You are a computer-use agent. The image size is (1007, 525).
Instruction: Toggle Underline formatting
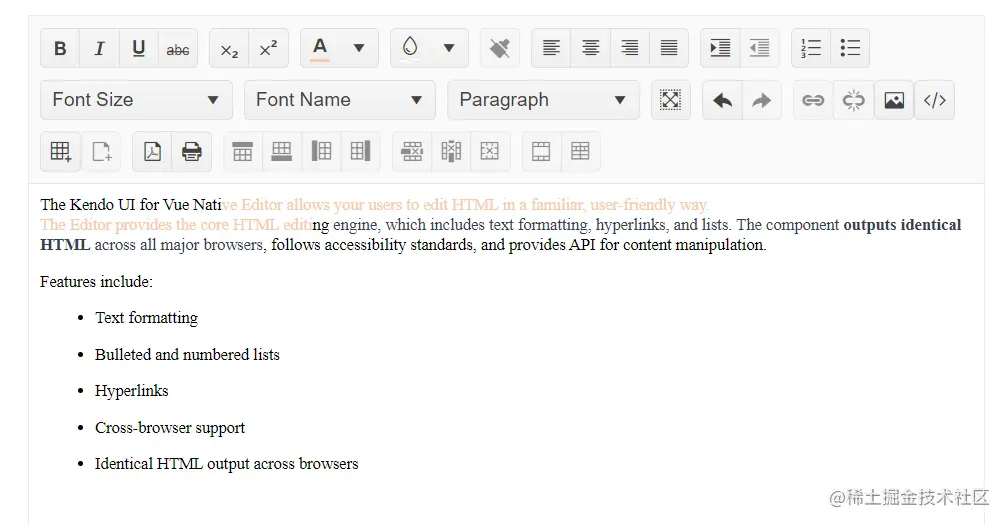tap(139, 48)
